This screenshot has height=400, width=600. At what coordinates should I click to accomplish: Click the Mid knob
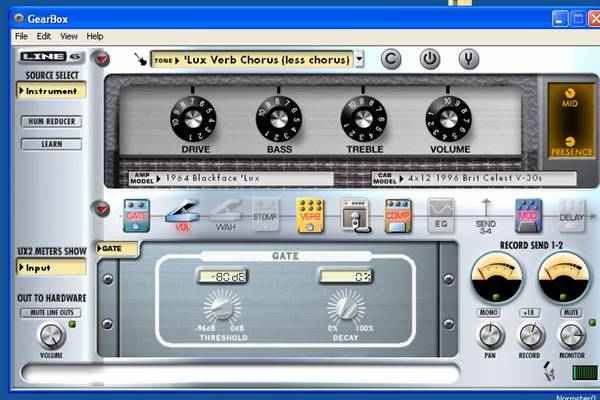pos(570,93)
